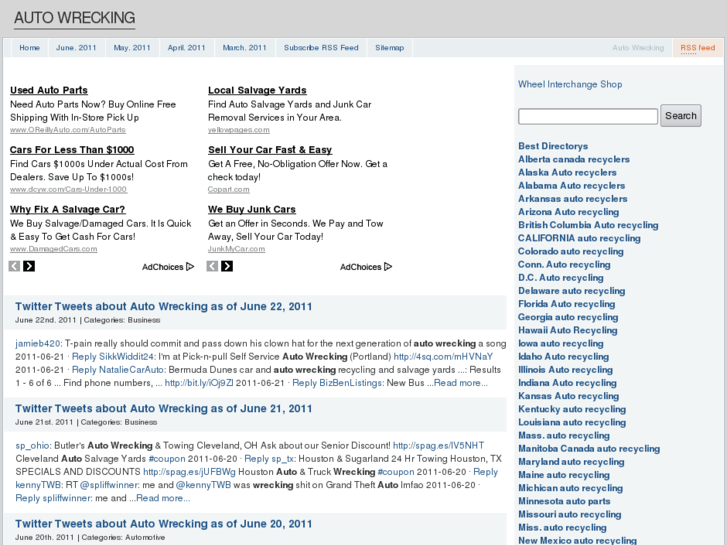Open Cars For Less Than $1000 ad
Viewport: 727px width, 545px height.
coord(72,150)
